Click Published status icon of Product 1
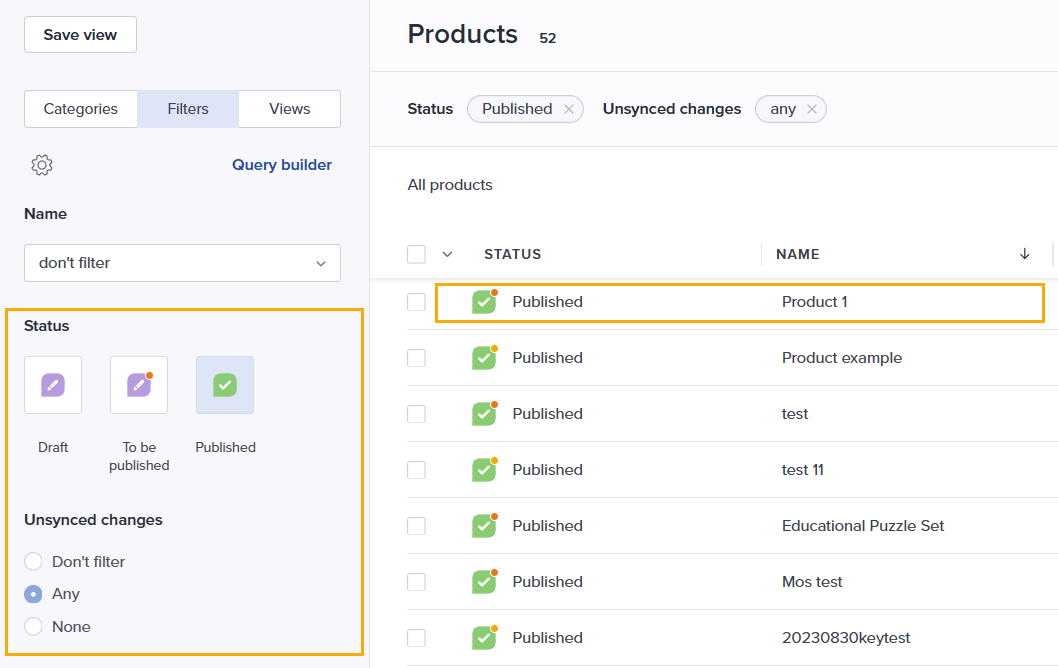Image resolution: width=1058 pixels, height=668 pixels. coord(484,302)
